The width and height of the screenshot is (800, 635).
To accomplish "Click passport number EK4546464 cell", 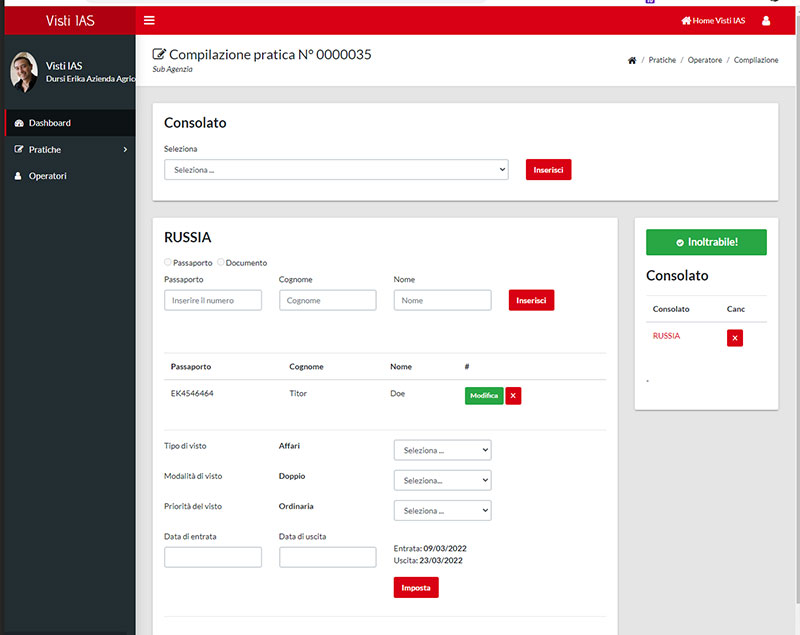I will (x=192, y=393).
